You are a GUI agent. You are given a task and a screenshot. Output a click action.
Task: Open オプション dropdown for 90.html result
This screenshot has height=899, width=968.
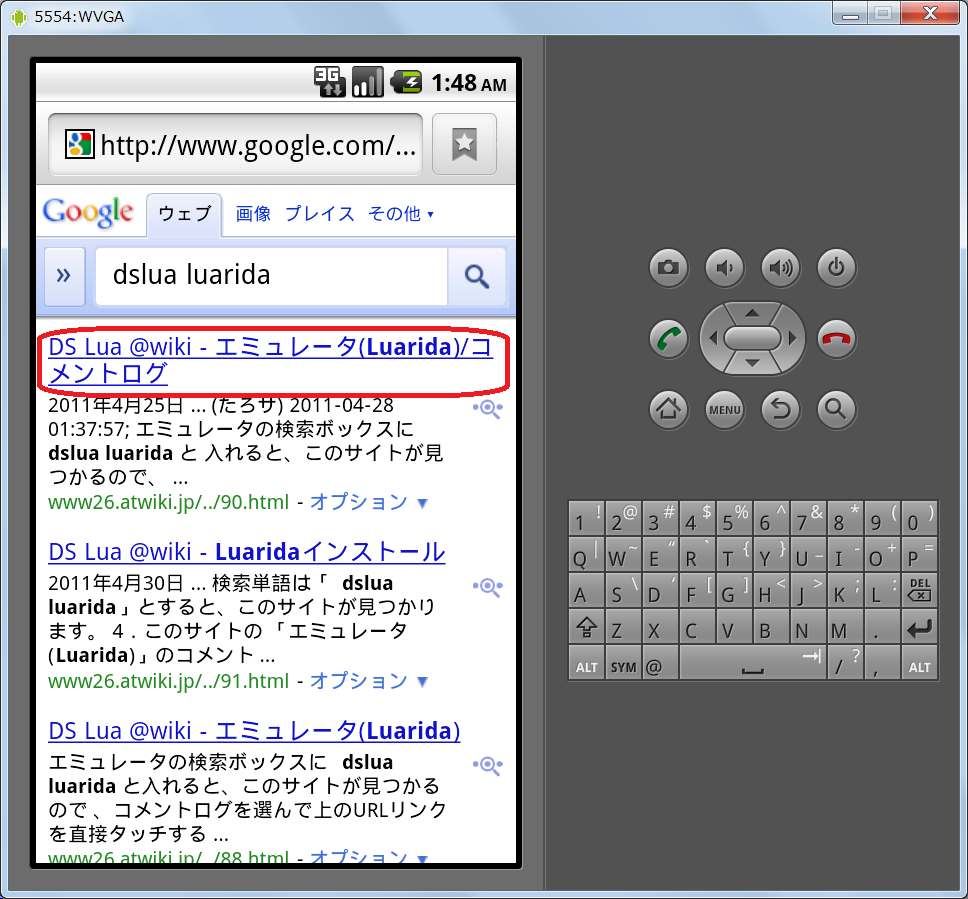pos(369,502)
